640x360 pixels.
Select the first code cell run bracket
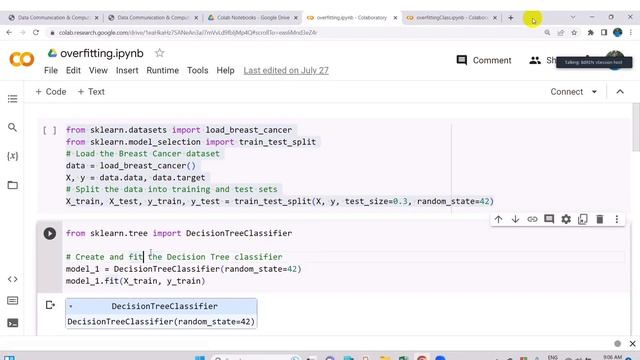point(50,131)
